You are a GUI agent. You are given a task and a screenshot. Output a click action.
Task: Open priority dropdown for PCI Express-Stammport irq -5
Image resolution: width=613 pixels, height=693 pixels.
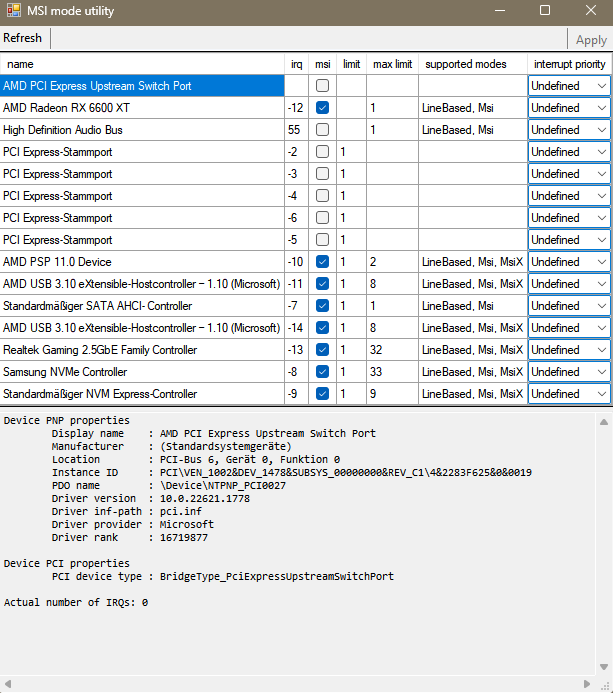click(x=570, y=240)
